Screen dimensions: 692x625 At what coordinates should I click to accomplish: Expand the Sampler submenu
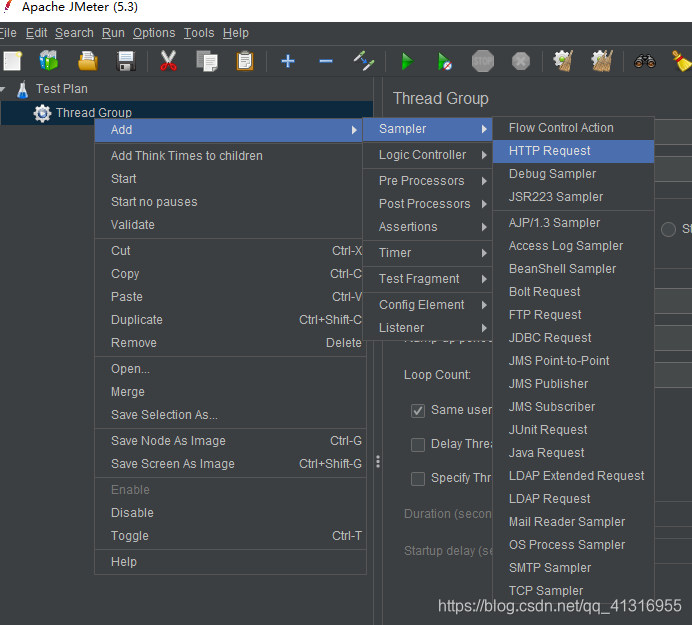coord(427,129)
